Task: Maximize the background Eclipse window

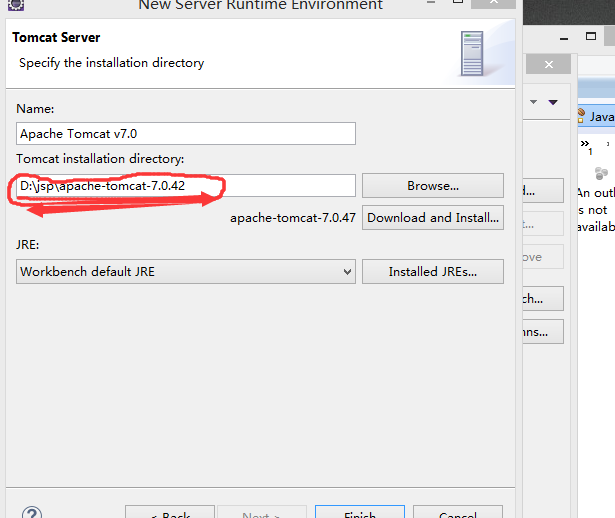Action: coord(591,36)
